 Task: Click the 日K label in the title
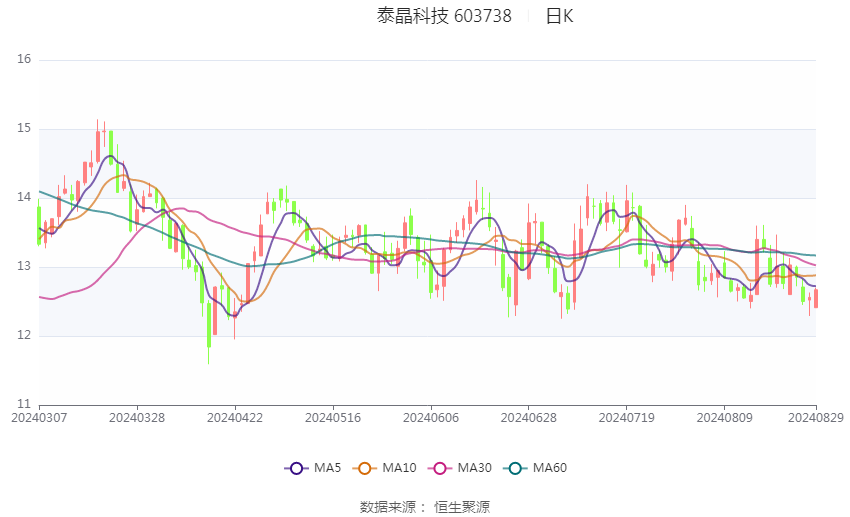559,16
